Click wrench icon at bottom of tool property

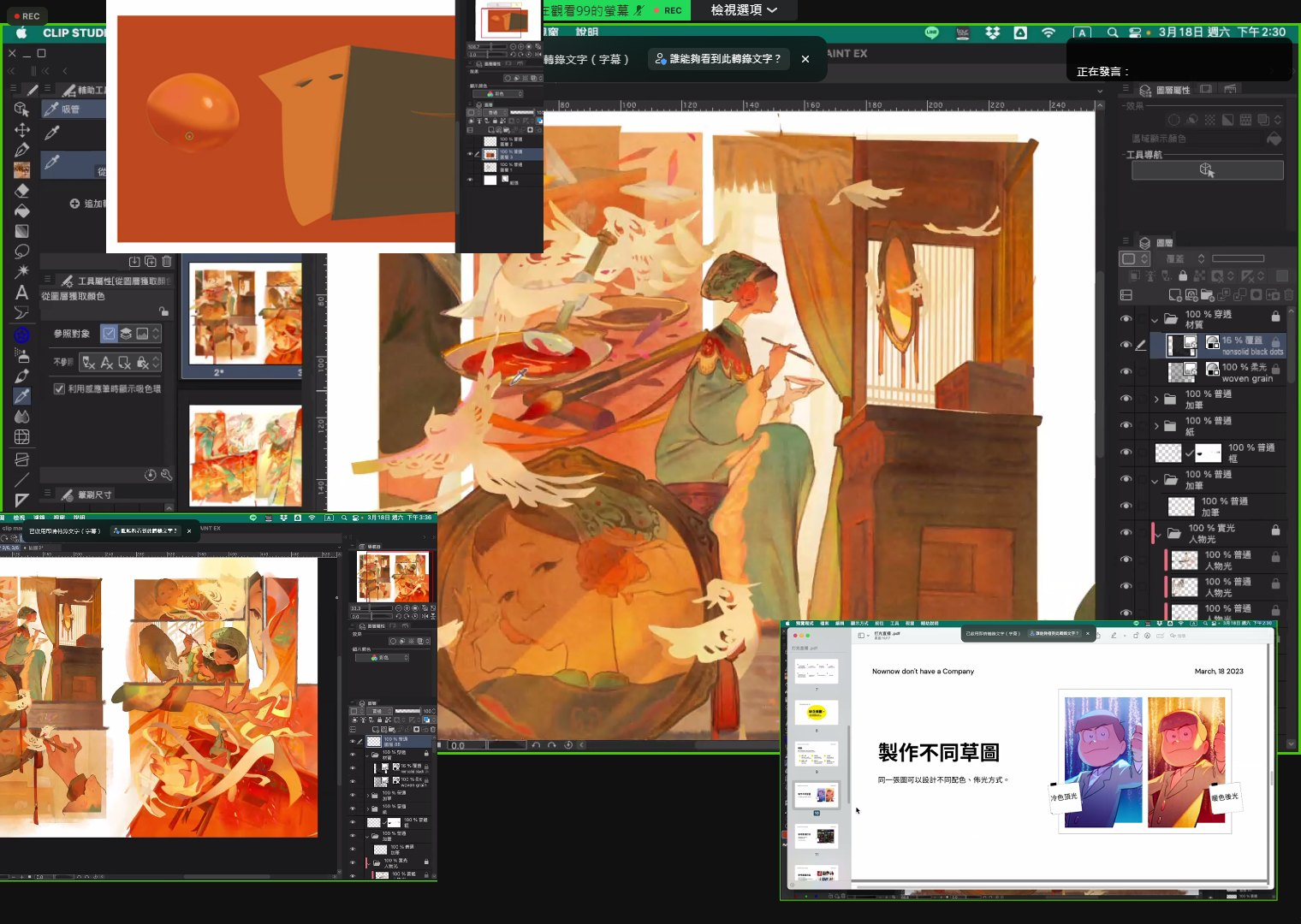click(x=166, y=475)
